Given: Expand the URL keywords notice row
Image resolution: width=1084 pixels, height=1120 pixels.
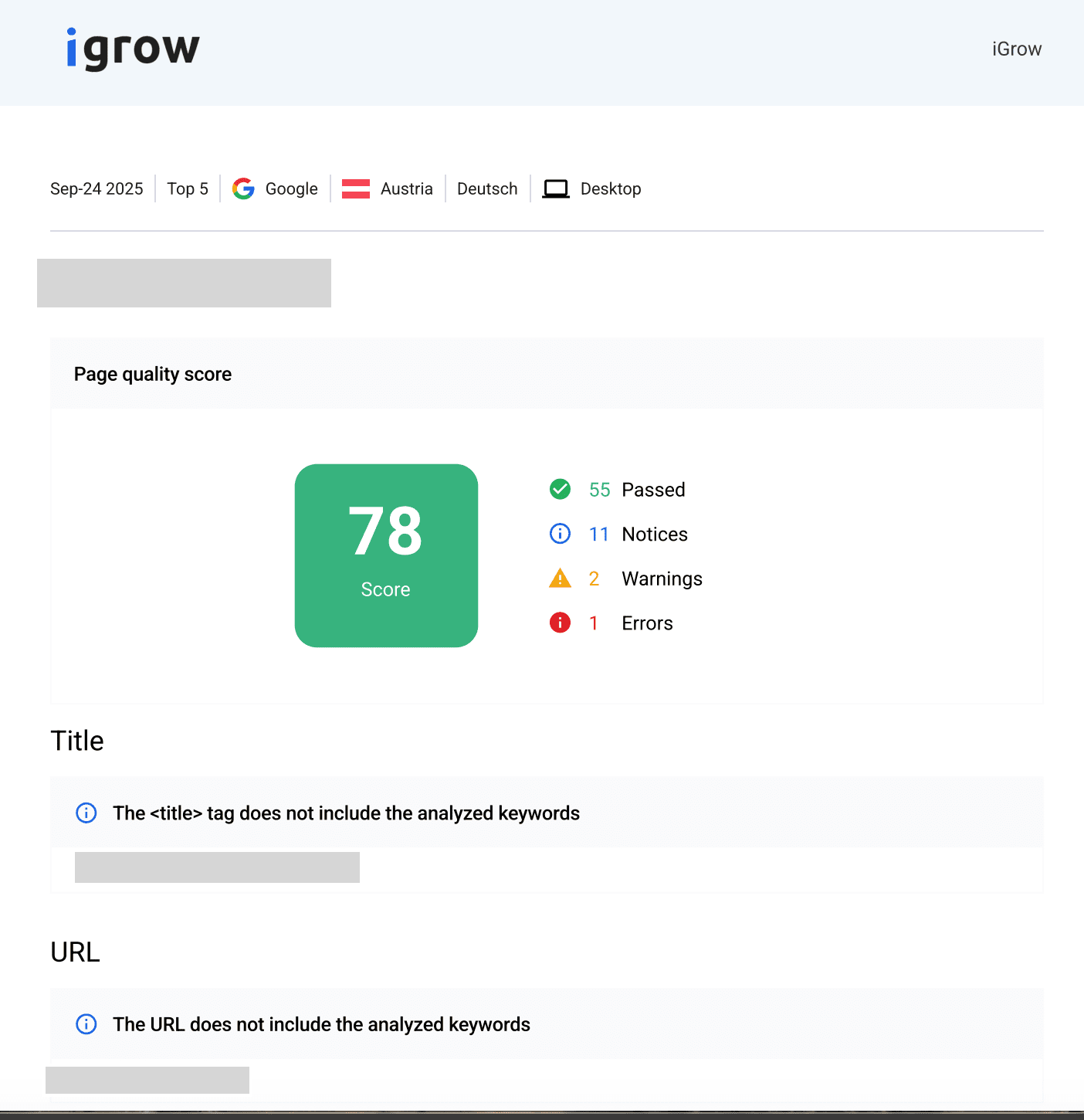Looking at the screenshot, I should (321, 1024).
